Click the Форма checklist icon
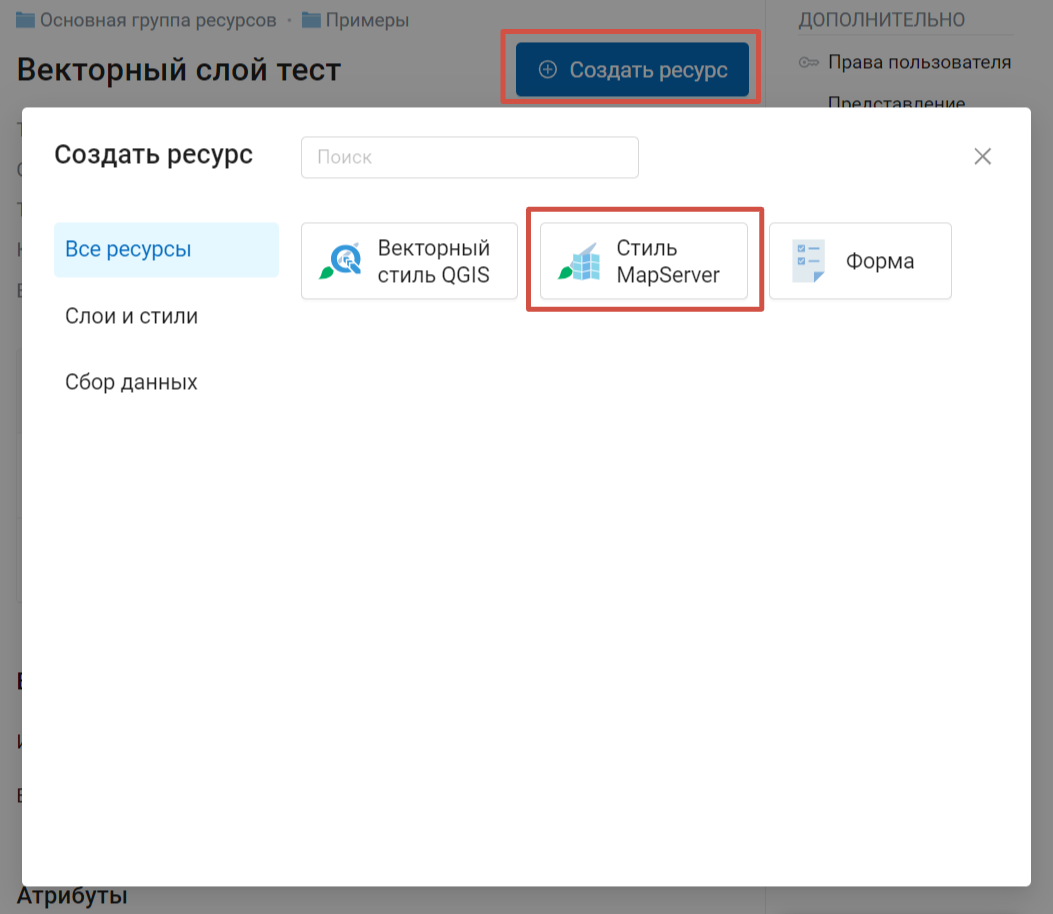Screen dimensions: 1053x914 809,261
